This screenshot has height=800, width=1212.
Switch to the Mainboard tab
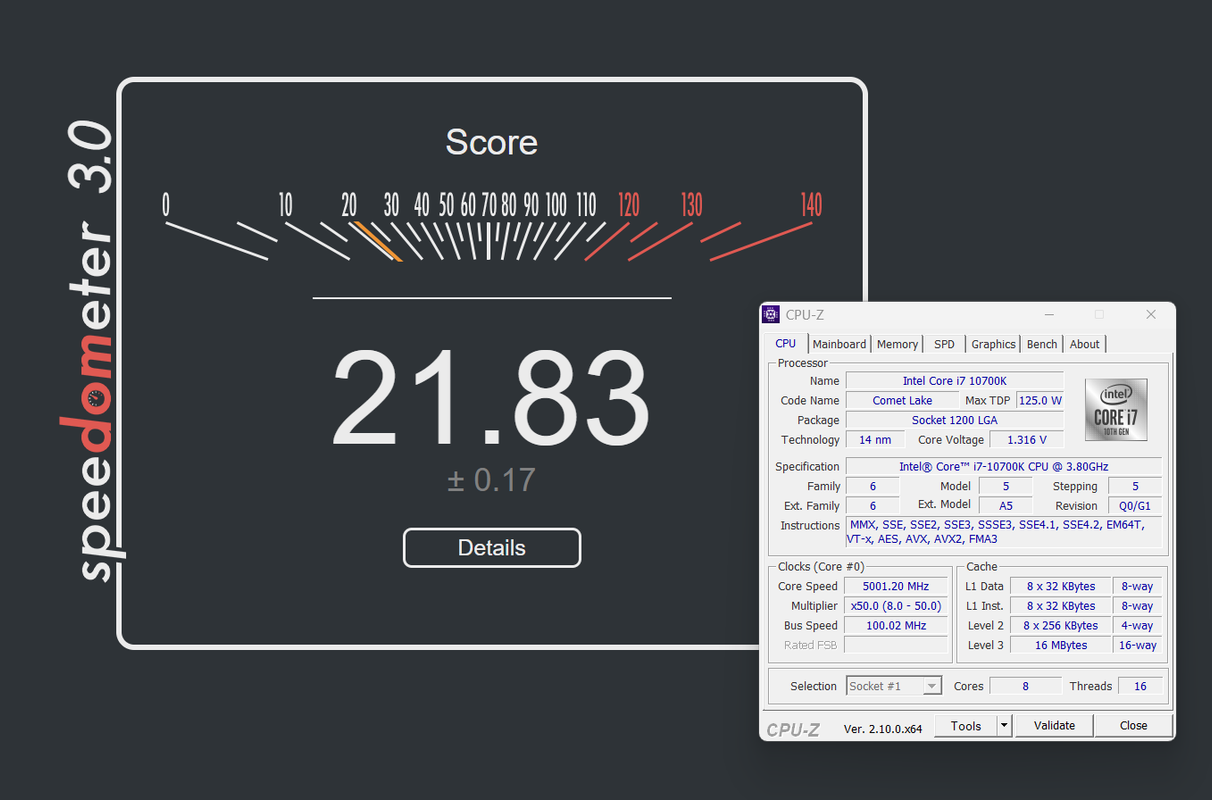coord(839,344)
